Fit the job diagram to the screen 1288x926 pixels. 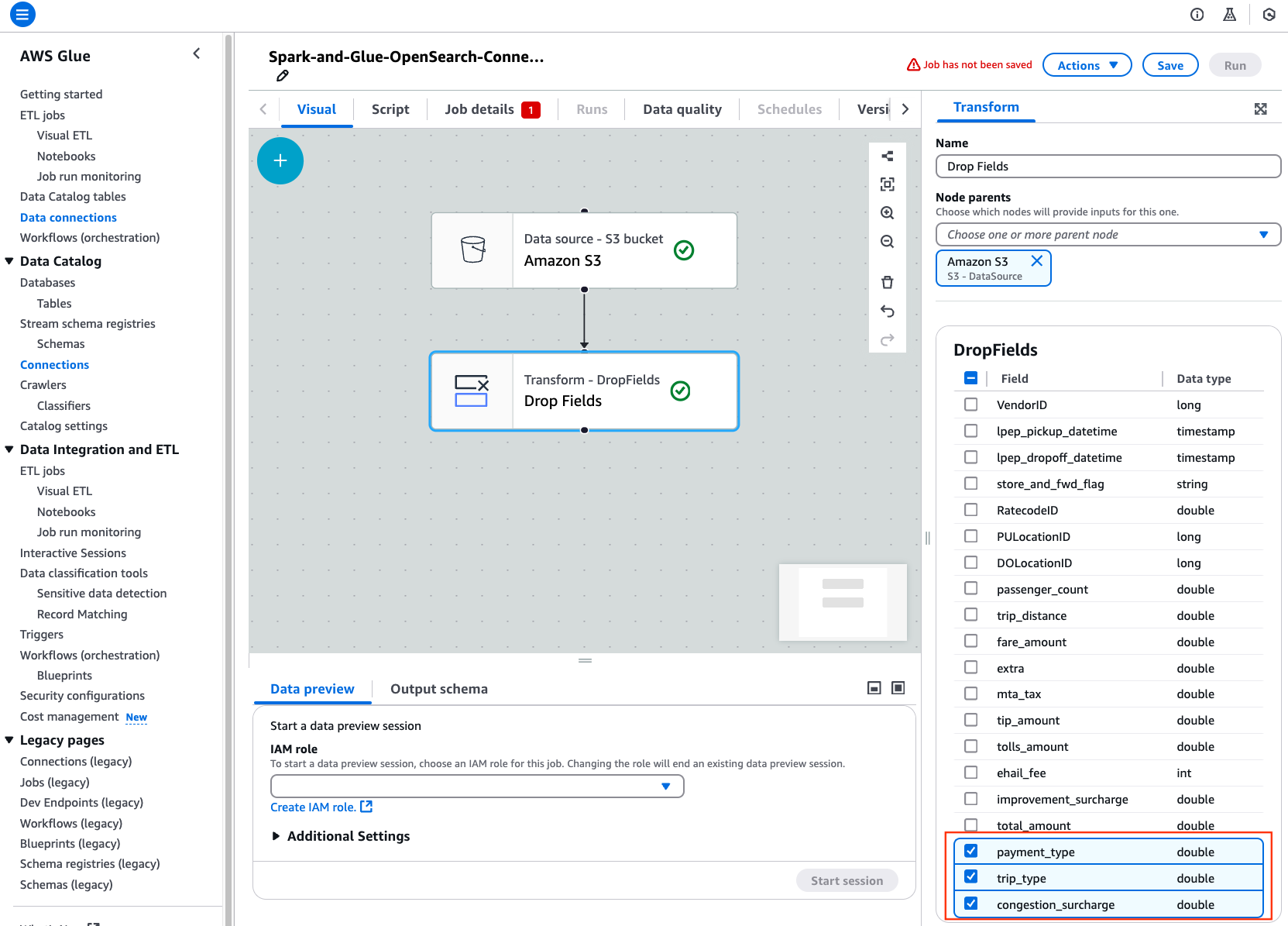coord(888,184)
